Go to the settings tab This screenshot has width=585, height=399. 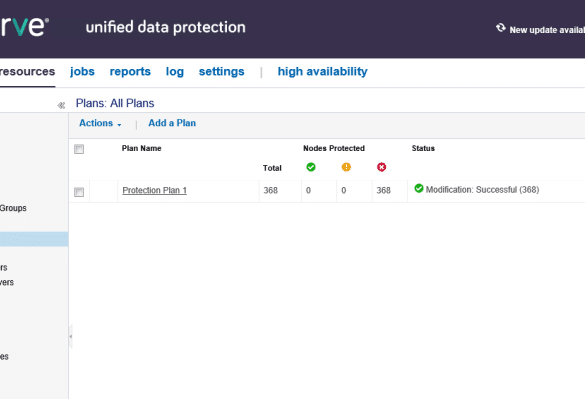coord(222,72)
